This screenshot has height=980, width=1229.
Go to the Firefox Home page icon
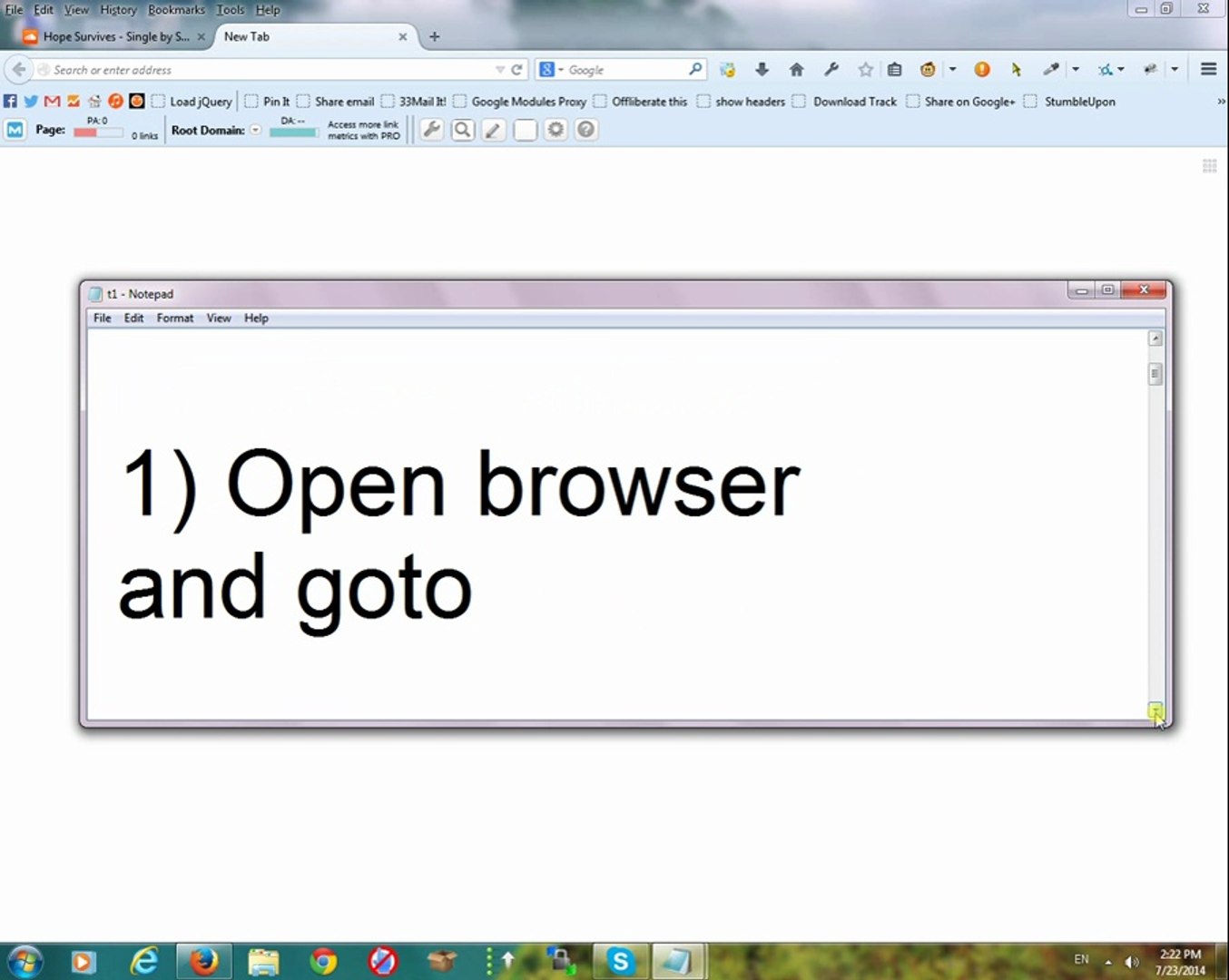click(797, 69)
